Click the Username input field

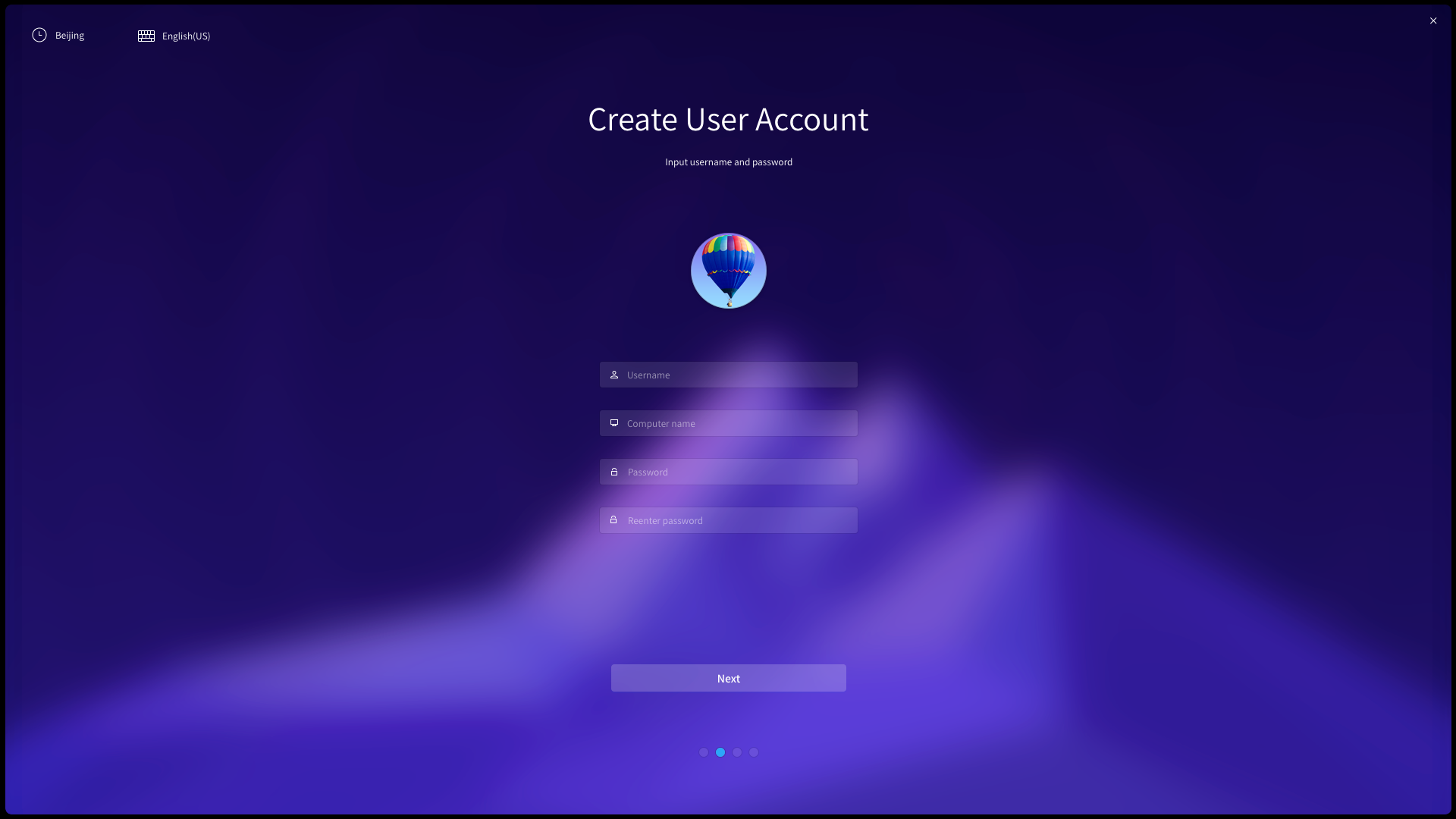[728, 374]
